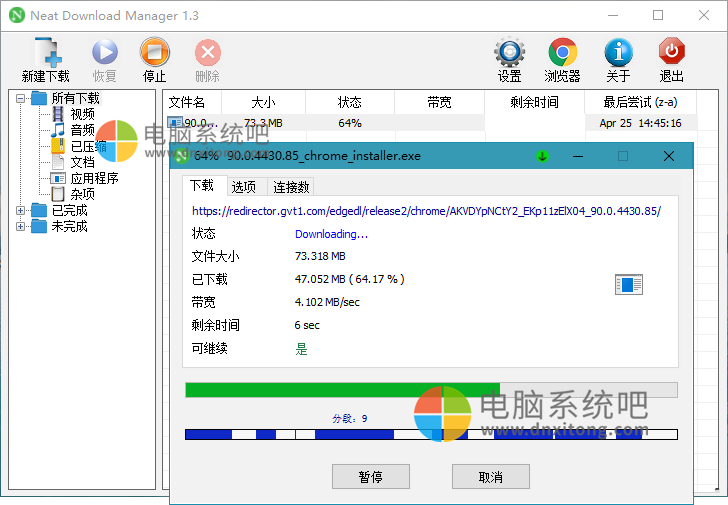Sort by 剩余时间 column header
This screenshot has width=728, height=505.
click(x=534, y=102)
